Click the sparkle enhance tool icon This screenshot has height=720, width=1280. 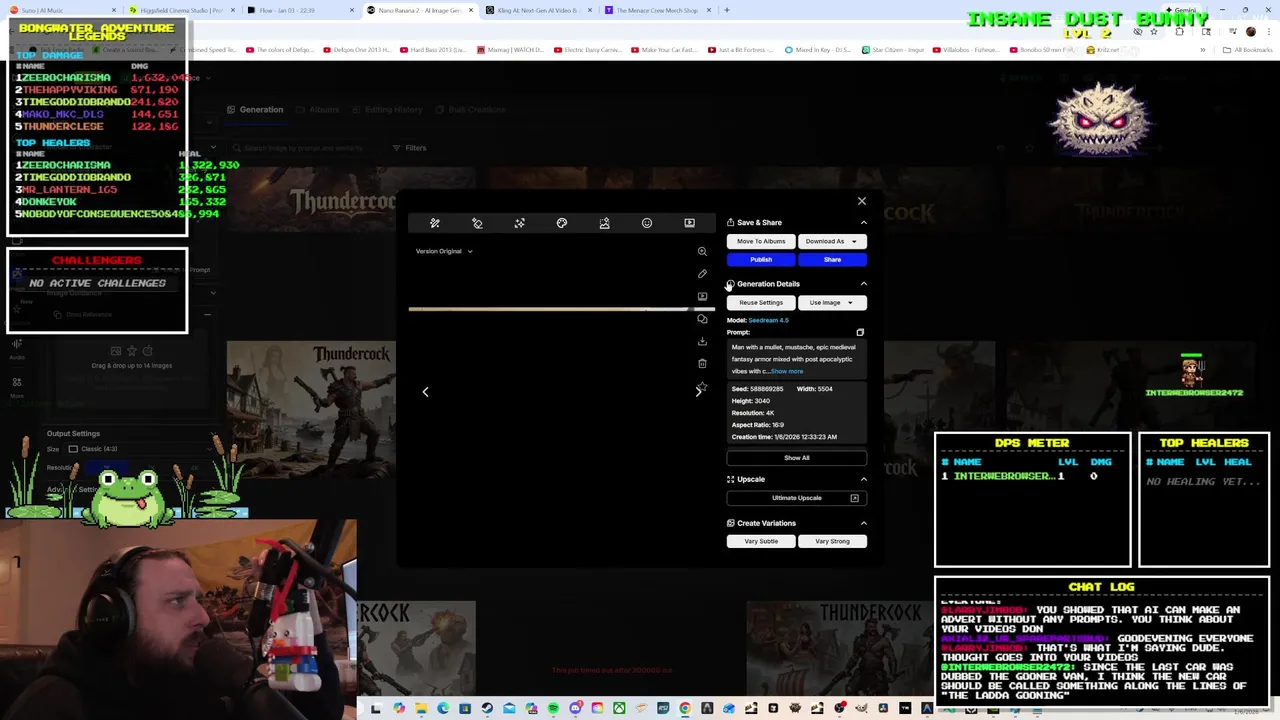click(519, 223)
